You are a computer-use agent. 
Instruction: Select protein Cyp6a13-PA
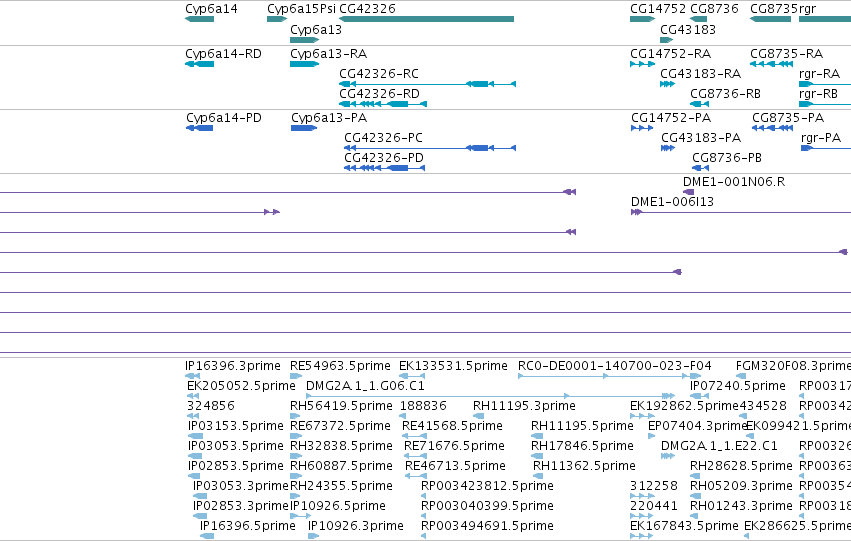(x=329, y=118)
